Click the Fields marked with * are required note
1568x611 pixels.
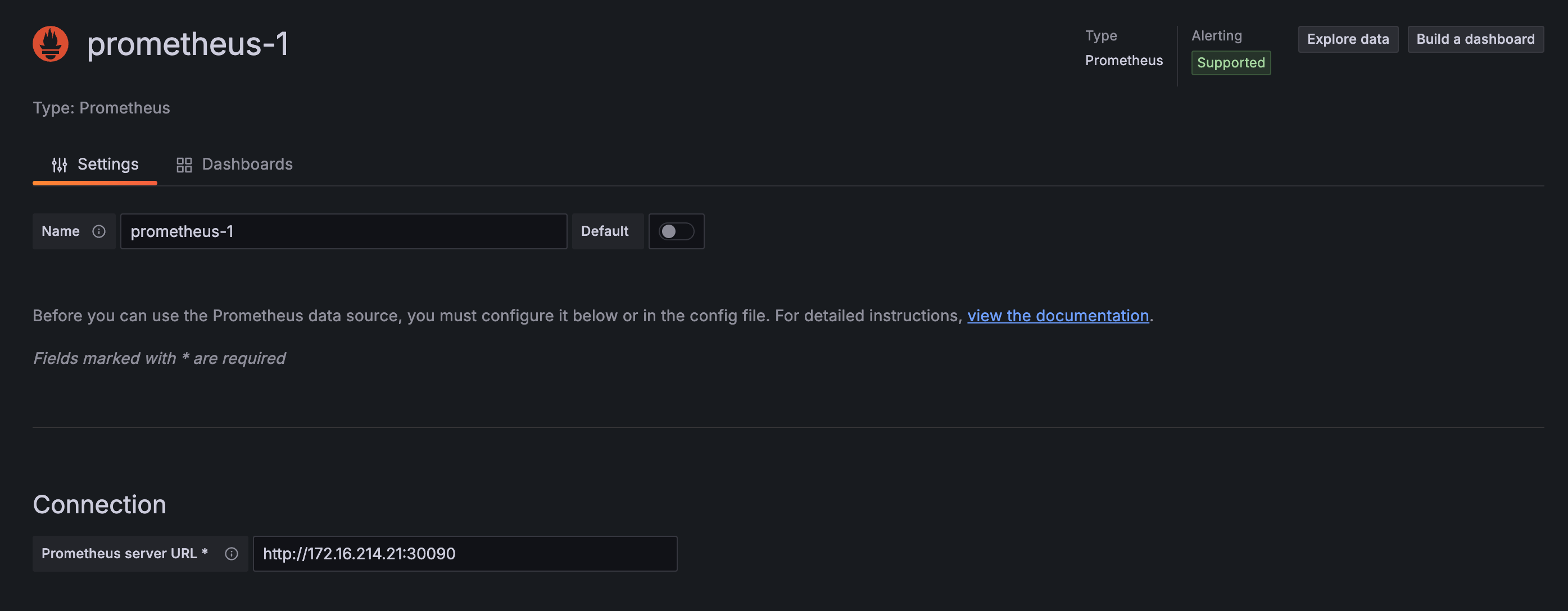tap(159, 358)
